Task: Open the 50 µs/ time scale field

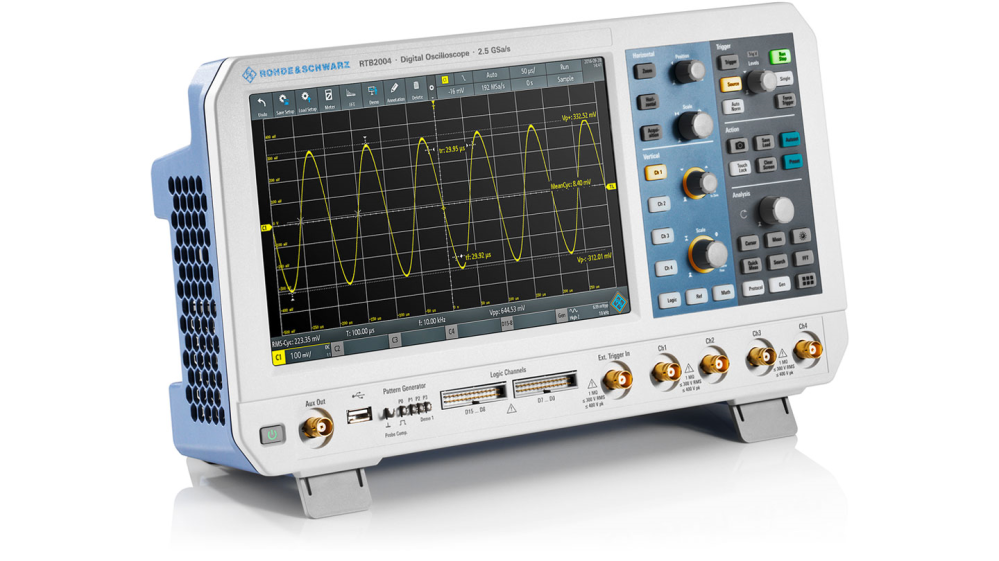Action: tap(528, 73)
